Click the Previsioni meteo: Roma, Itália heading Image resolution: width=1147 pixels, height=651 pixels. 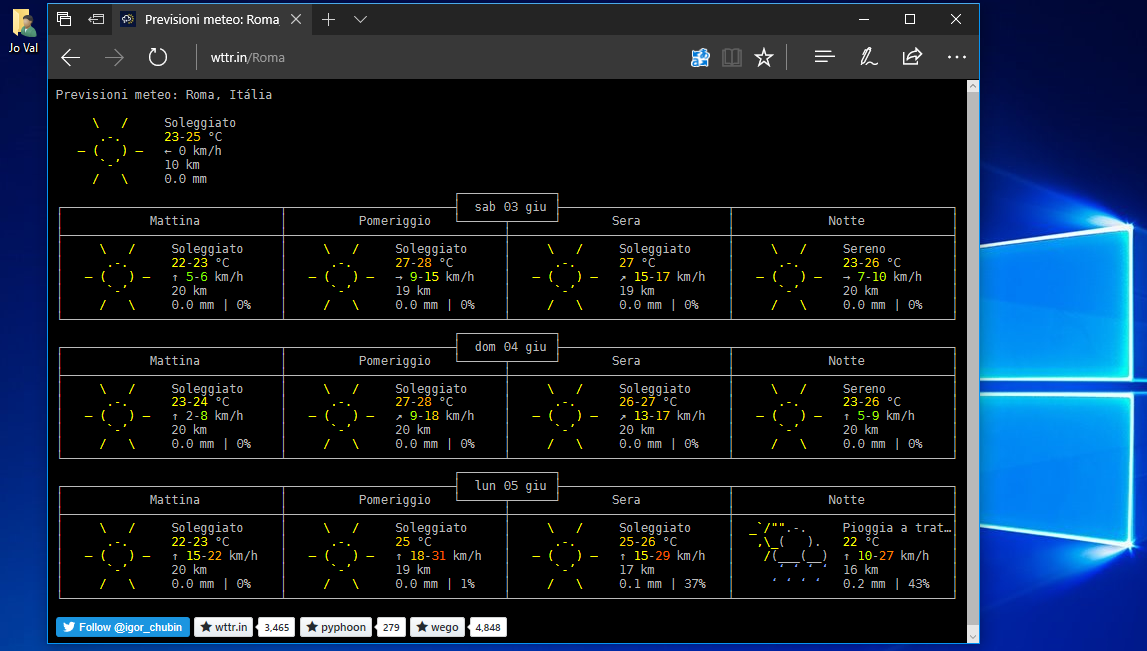click(x=164, y=94)
